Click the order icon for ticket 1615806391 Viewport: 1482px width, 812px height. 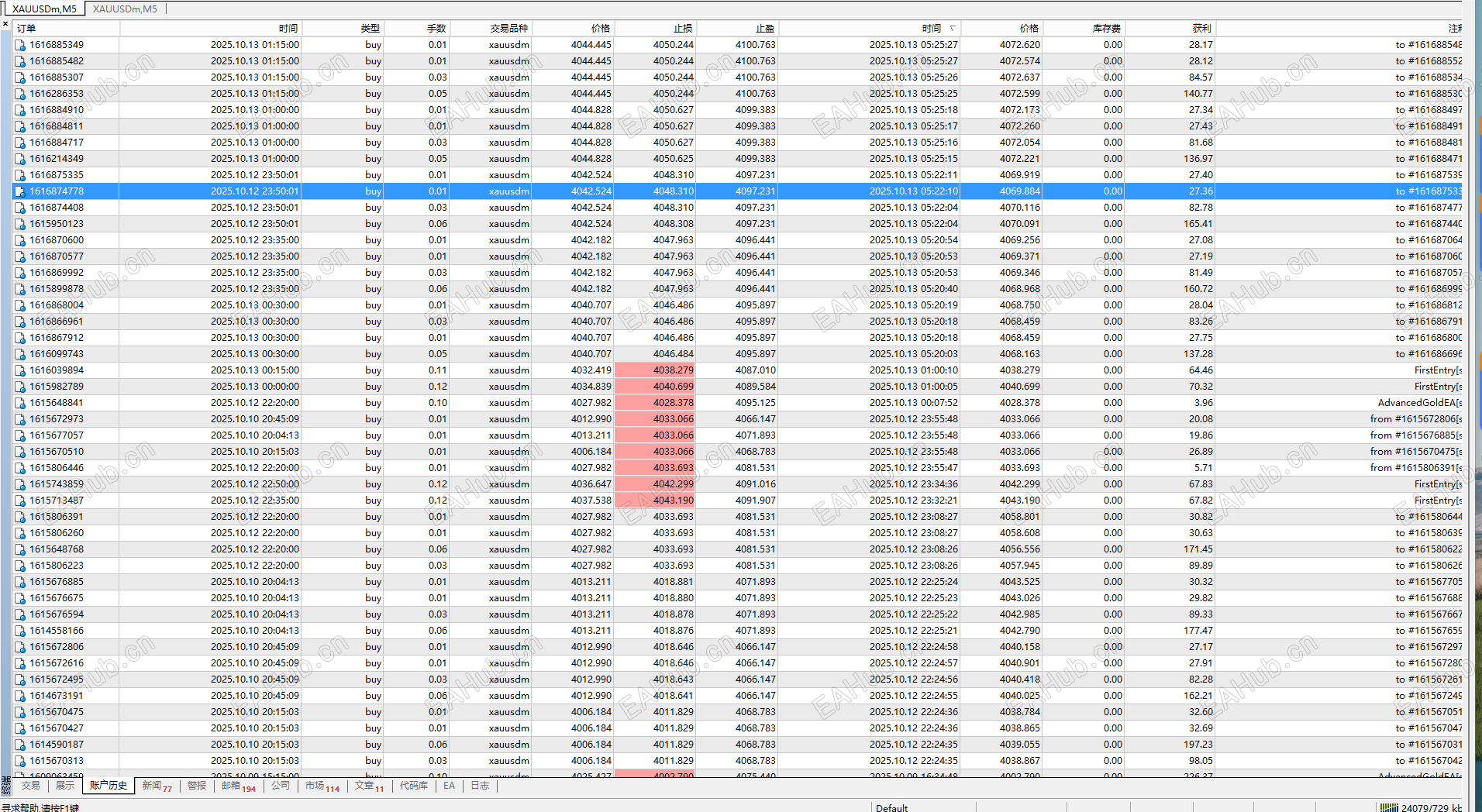[20, 517]
